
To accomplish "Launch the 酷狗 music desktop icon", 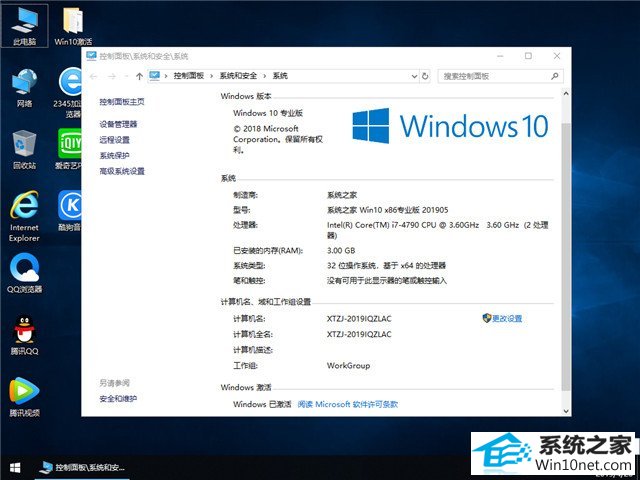I will click(70, 211).
